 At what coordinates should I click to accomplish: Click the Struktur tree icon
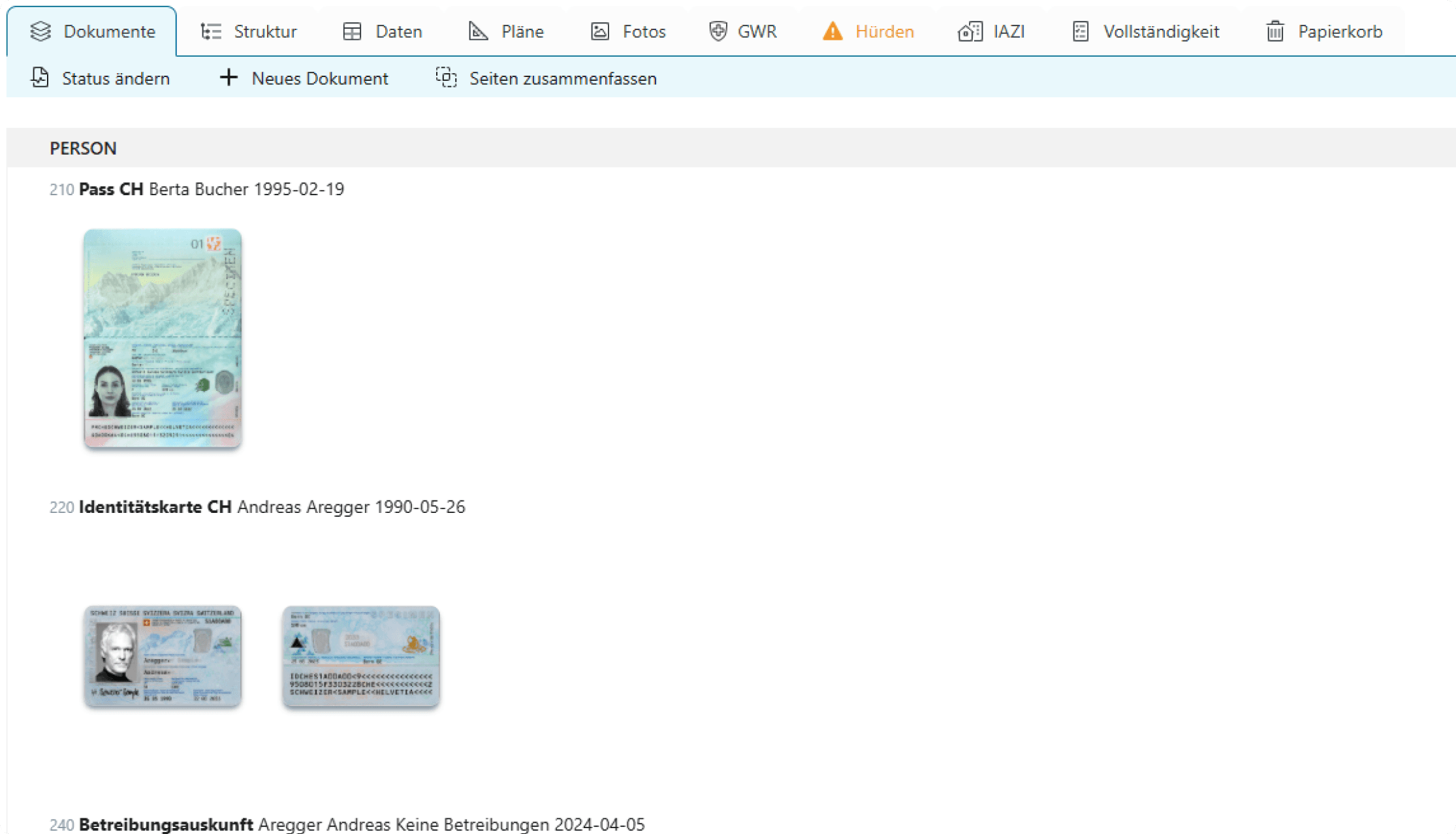tap(211, 31)
